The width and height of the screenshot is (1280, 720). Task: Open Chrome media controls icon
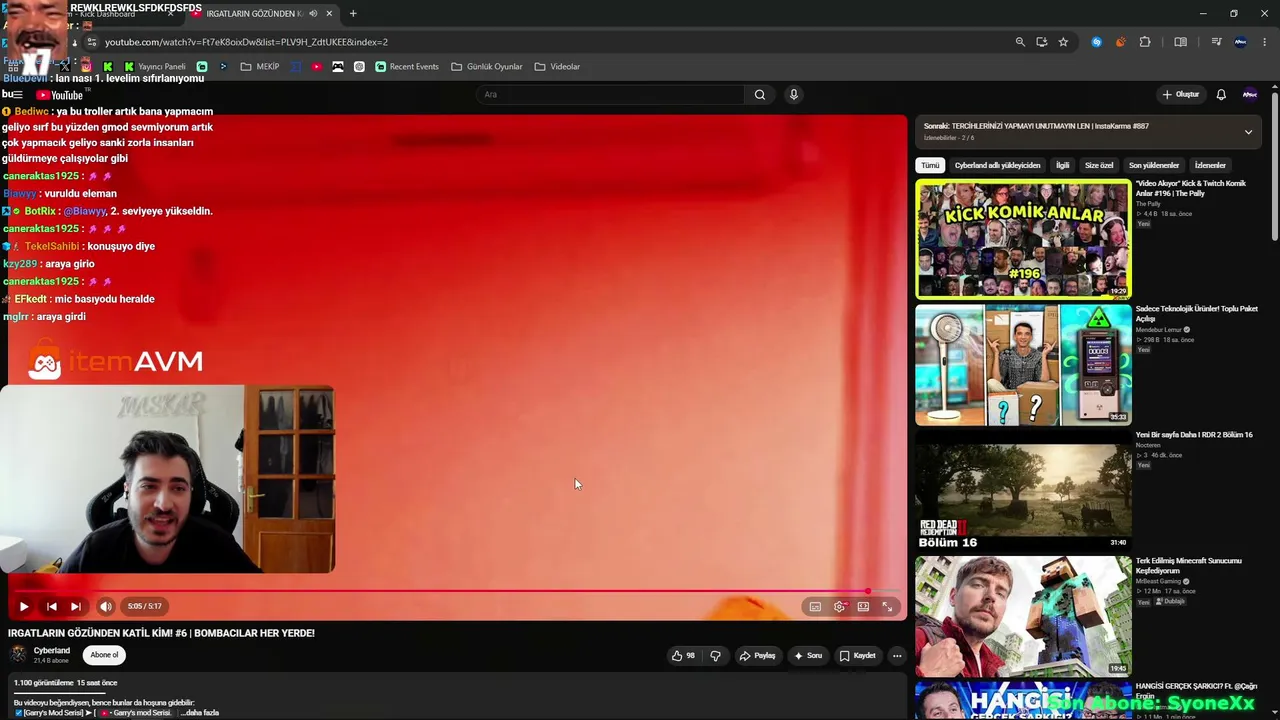click(1216, 42)
